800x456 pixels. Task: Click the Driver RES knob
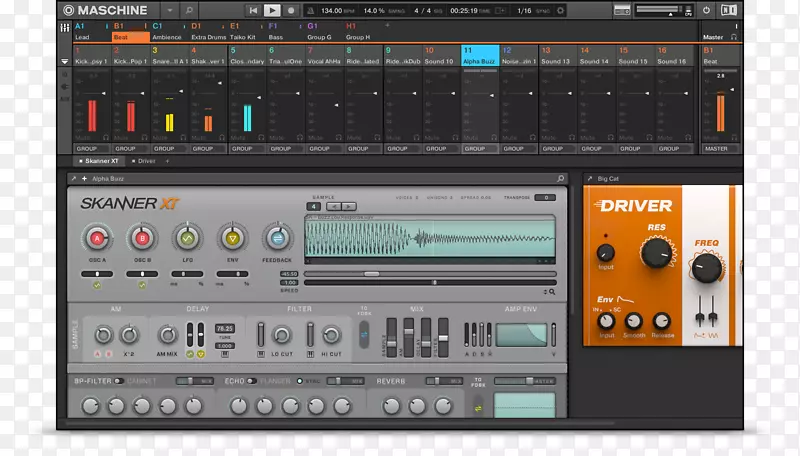[x=656, y=254]
